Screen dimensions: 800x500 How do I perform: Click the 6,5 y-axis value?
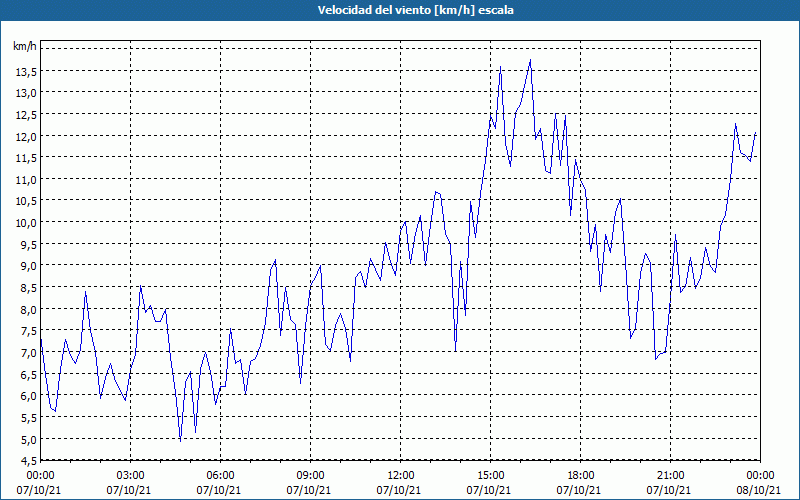[x=28, y=376]
